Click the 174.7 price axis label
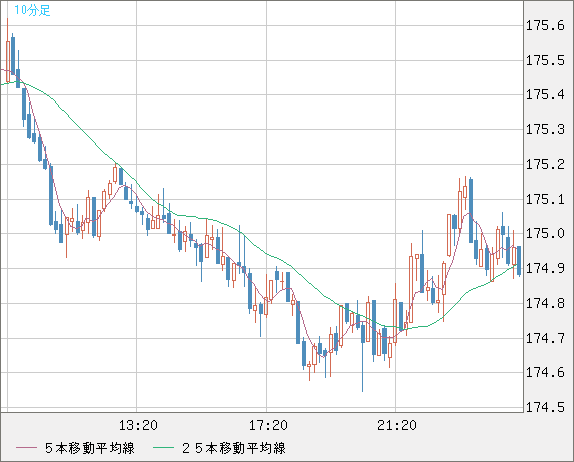 tap(545, 338)
